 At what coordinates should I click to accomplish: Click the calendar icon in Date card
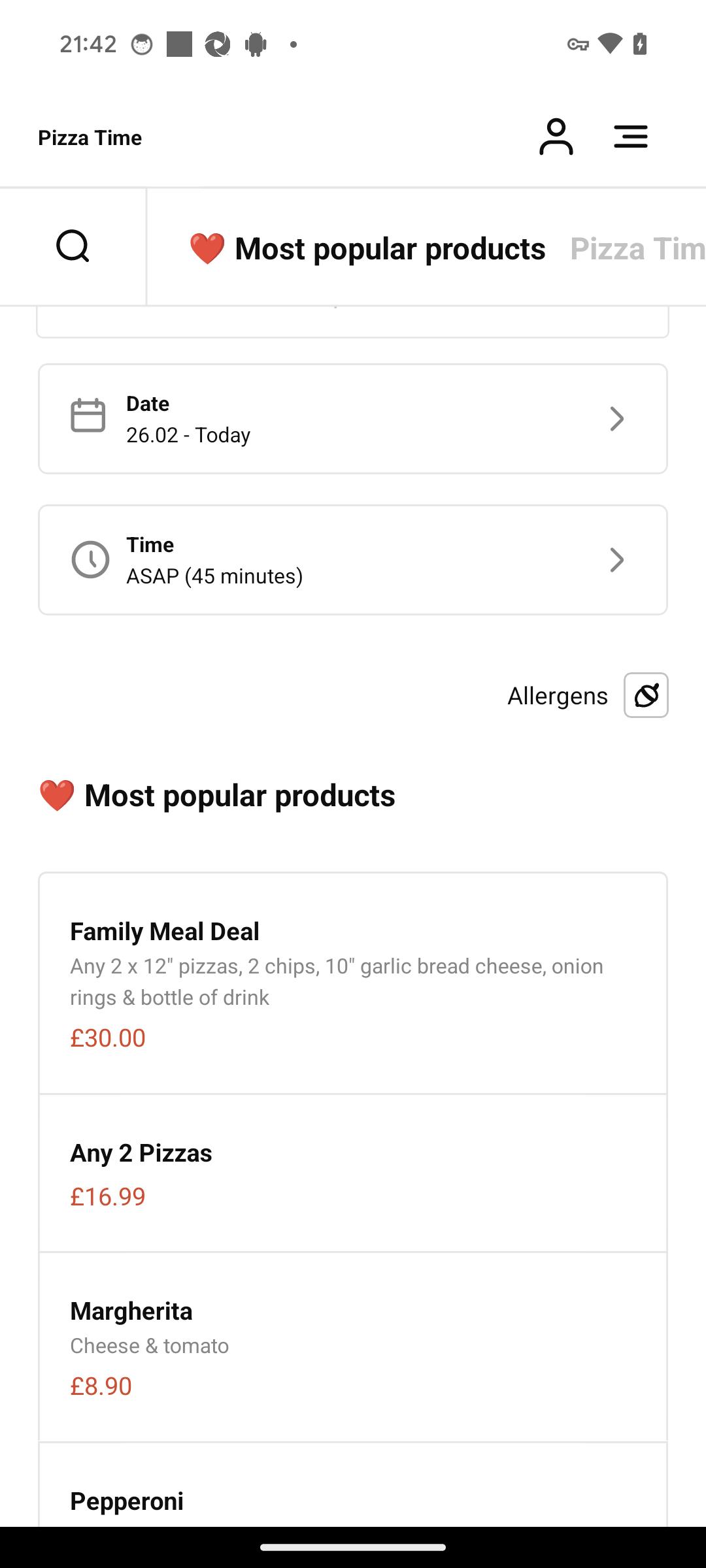88,416
